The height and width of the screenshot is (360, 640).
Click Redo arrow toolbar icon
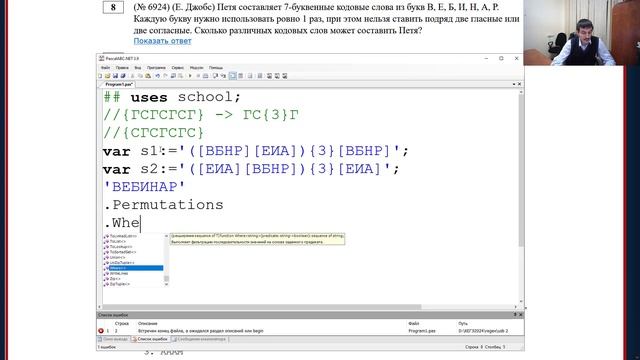tap(165, 76)
